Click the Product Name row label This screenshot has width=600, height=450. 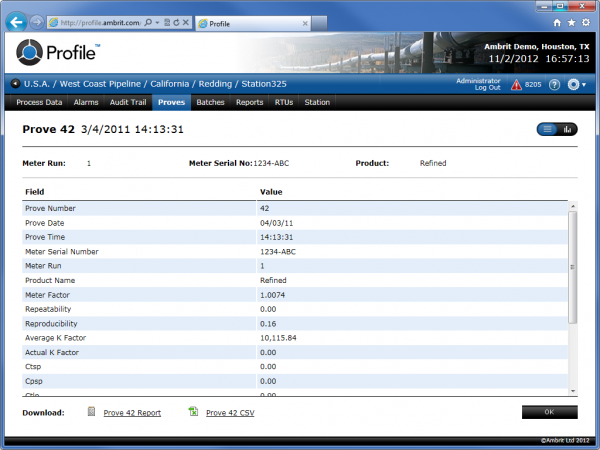click(50, 280)
